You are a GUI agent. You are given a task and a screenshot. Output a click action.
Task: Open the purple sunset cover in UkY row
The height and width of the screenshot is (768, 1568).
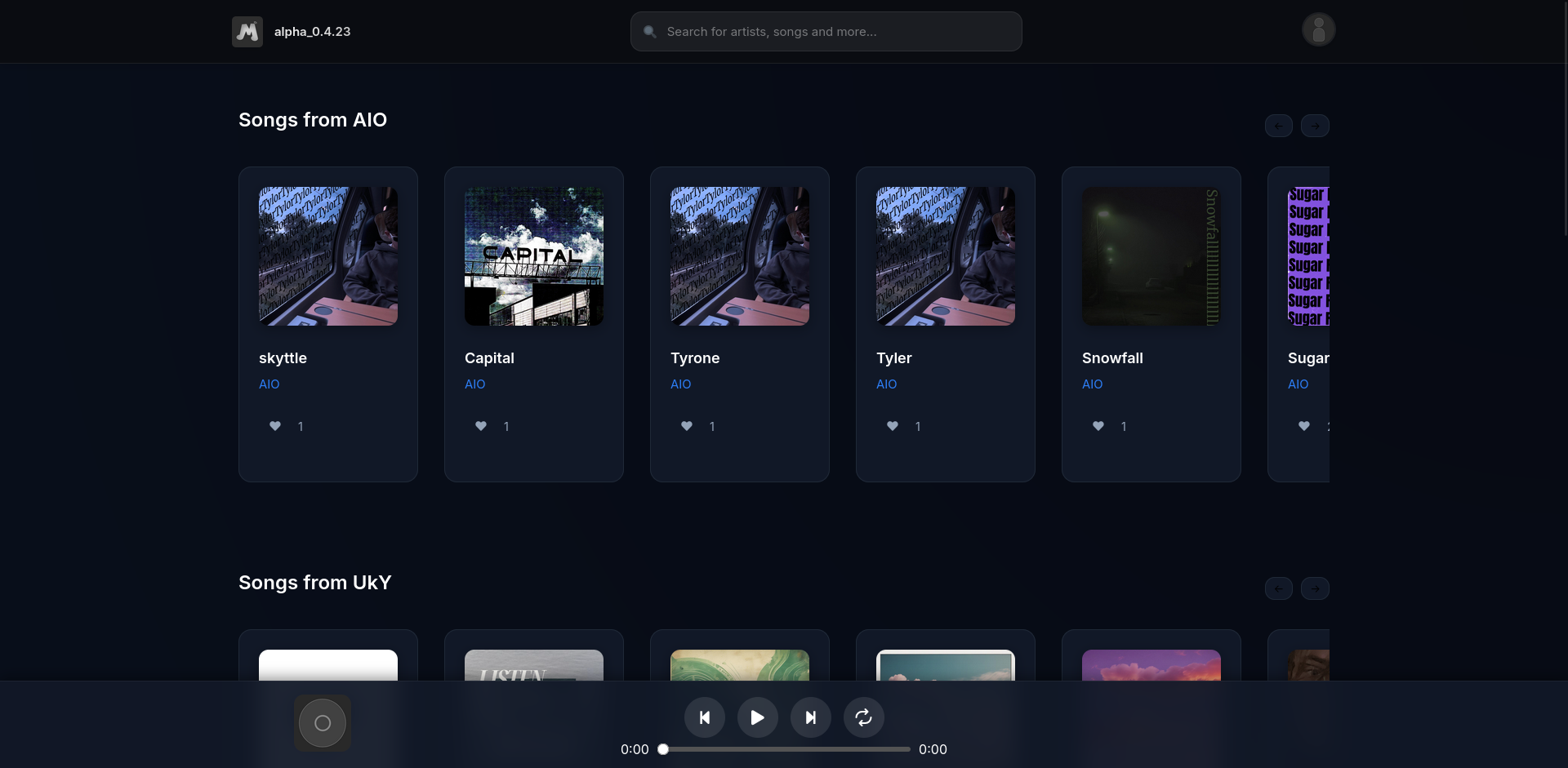(1151, 665)
